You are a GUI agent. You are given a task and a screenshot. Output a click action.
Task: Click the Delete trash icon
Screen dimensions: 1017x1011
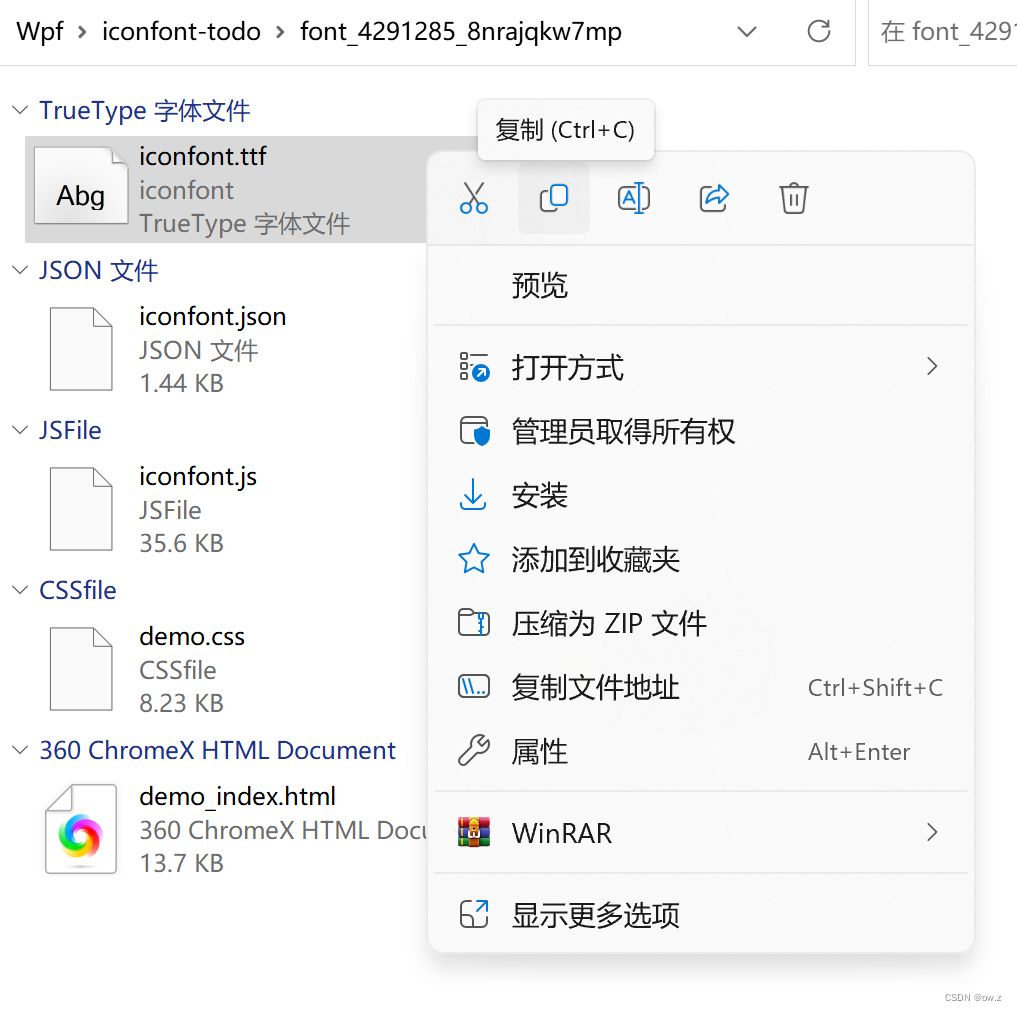point(793,198)
